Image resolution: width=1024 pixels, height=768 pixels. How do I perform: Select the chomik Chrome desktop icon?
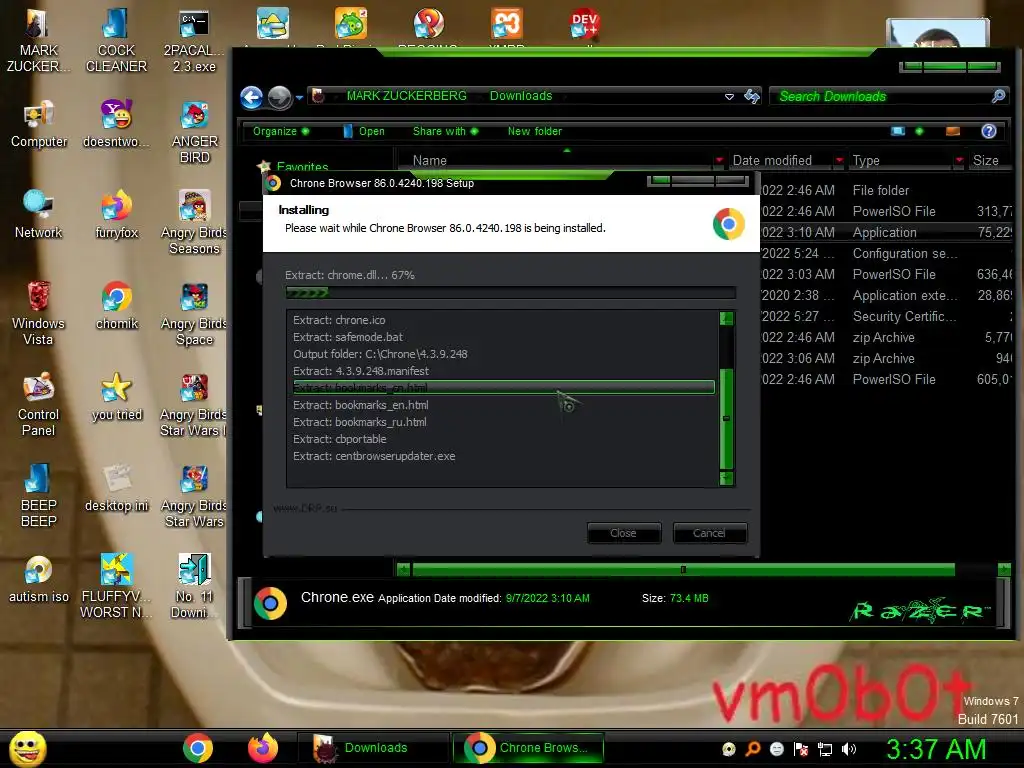coord(117,306)
